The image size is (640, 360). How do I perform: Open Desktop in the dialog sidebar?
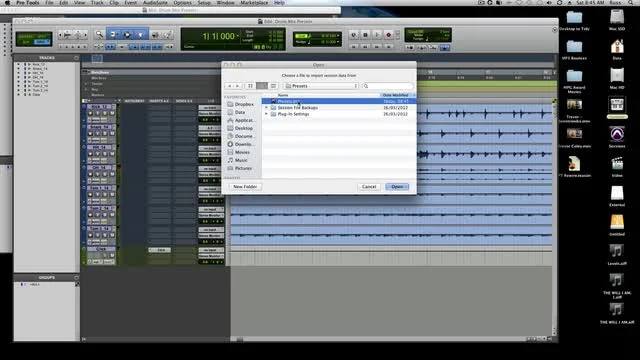coord(241,128)
